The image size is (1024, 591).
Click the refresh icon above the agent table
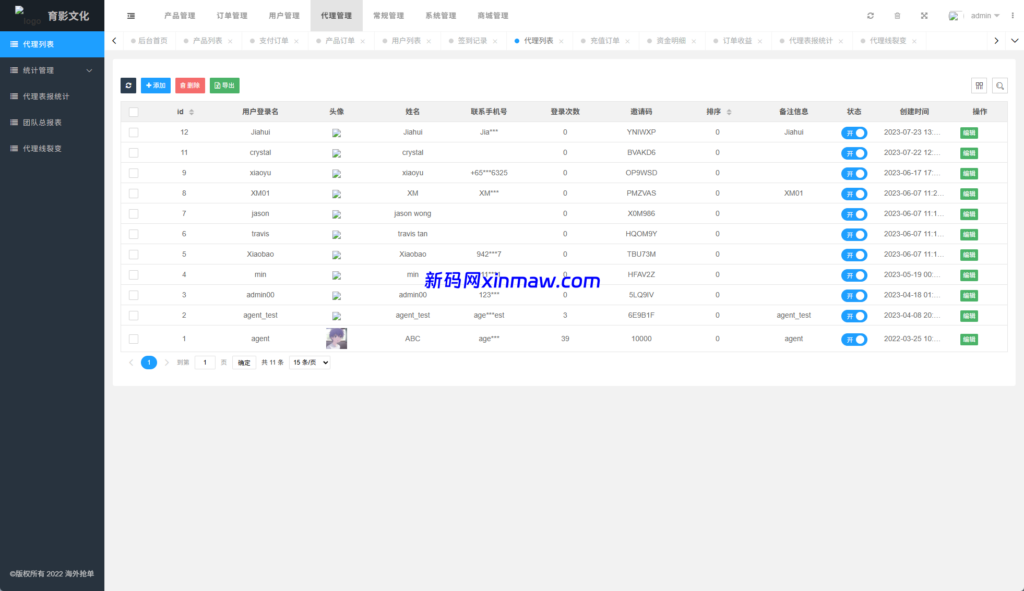tap(128, 85)
